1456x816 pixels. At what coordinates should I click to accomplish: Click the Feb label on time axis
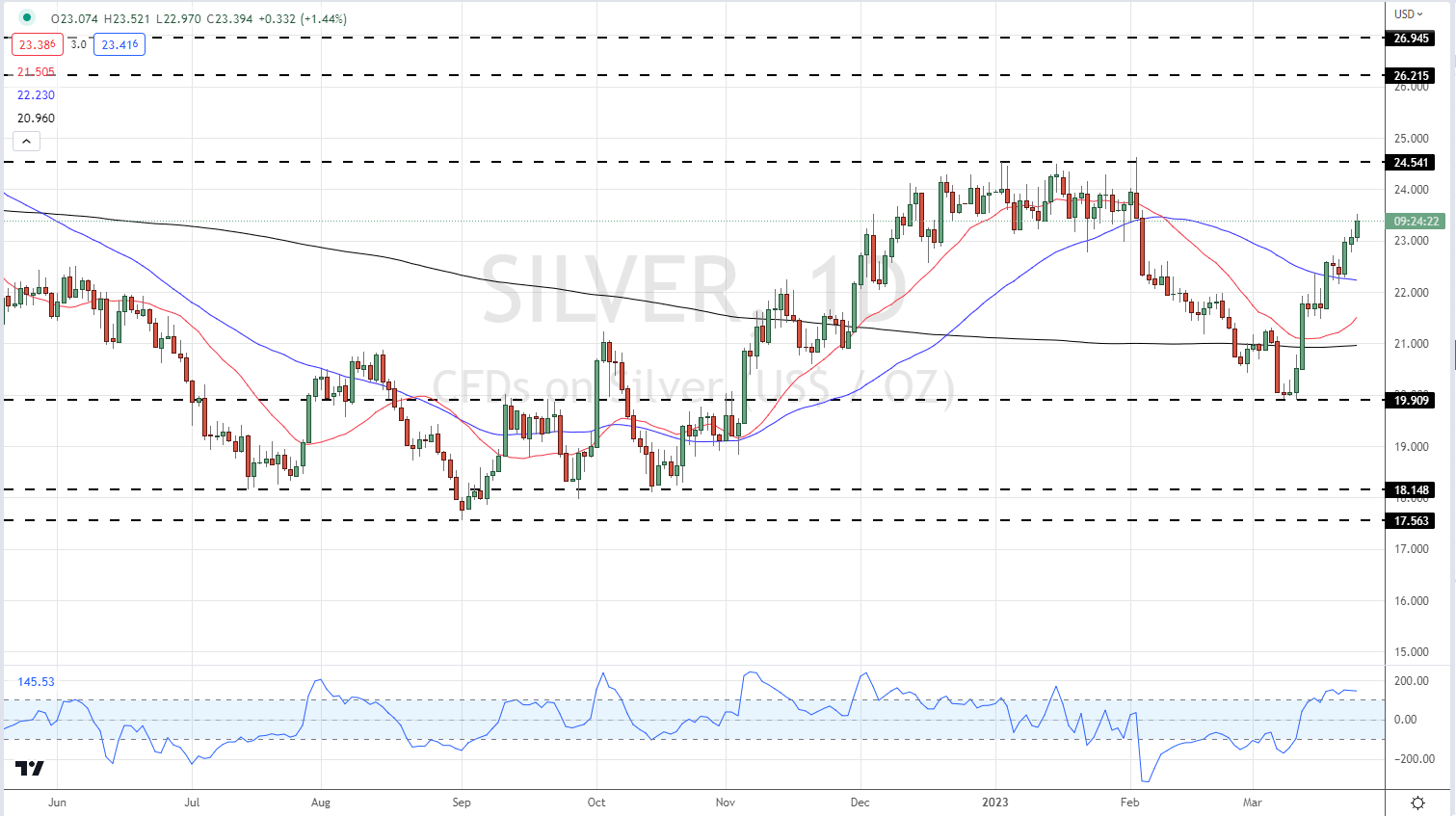[x=1130, y=803]
